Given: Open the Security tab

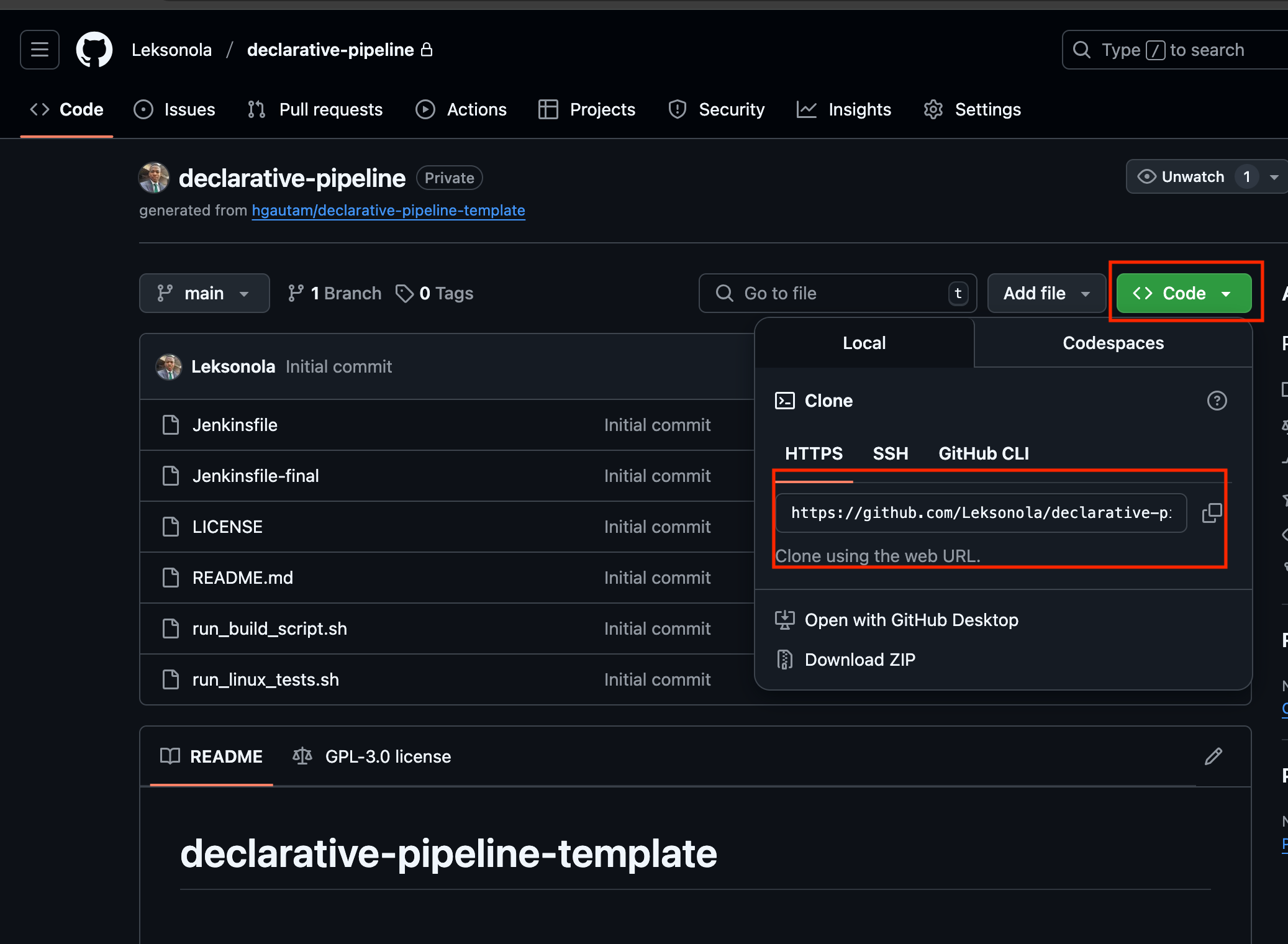Looking at the screenshot, I should coord(716,109).
